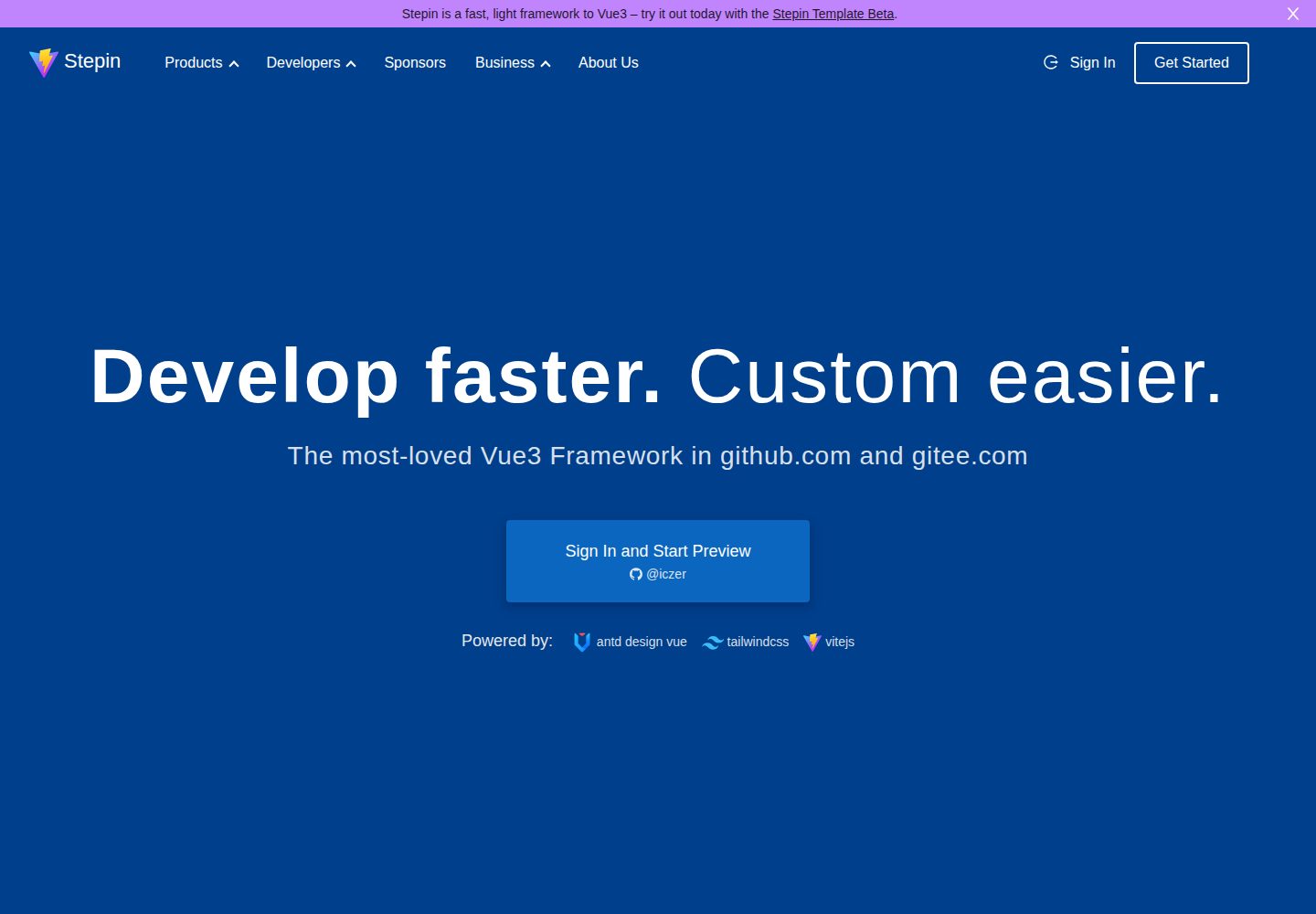Expand the Products chevron

234,63
